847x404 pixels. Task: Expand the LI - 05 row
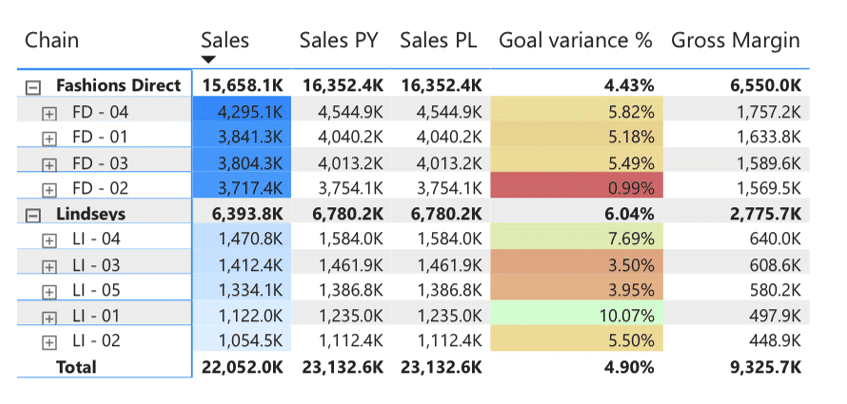(49, 292)
